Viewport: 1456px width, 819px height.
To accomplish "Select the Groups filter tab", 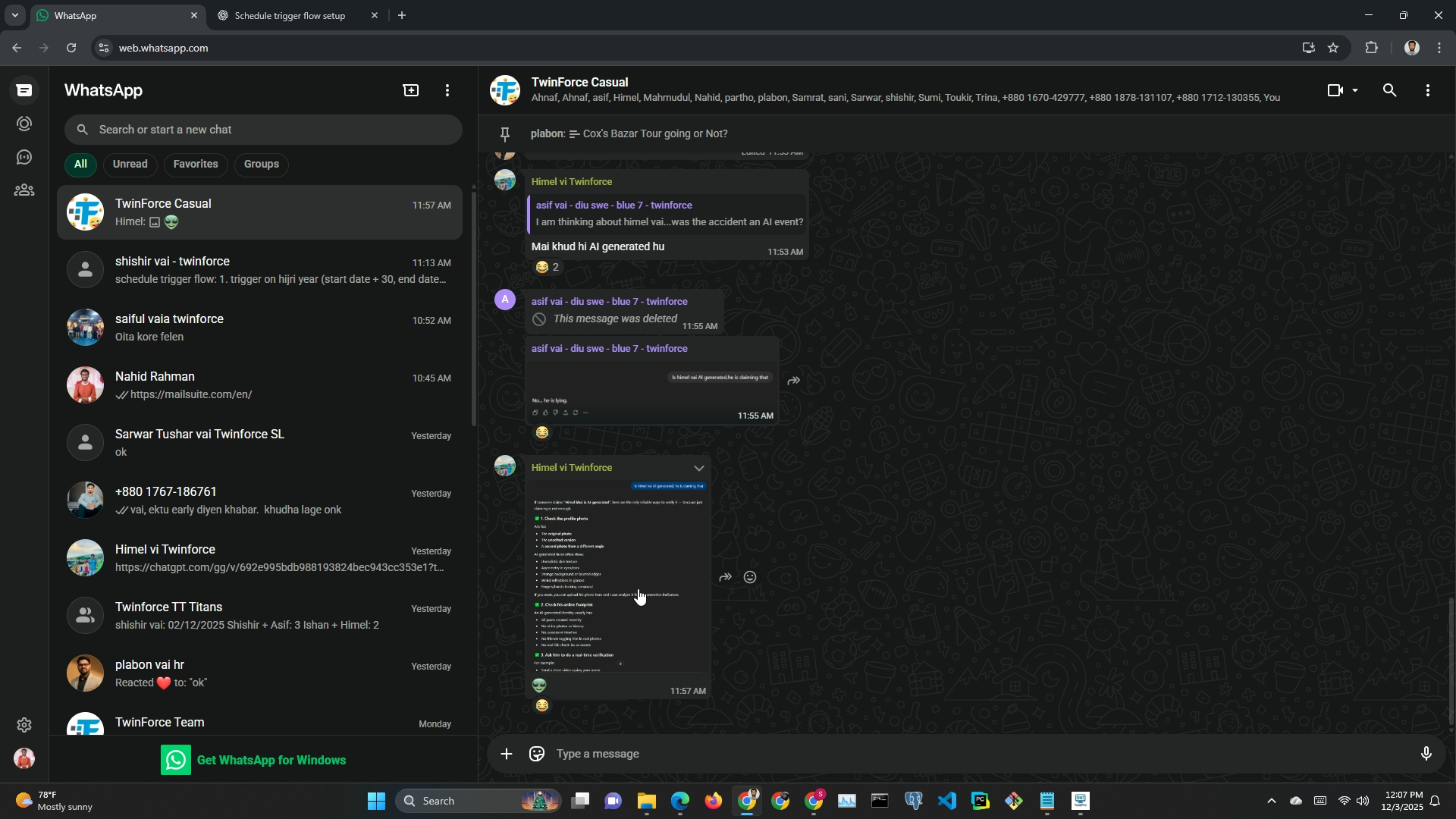I will (261, 165).
